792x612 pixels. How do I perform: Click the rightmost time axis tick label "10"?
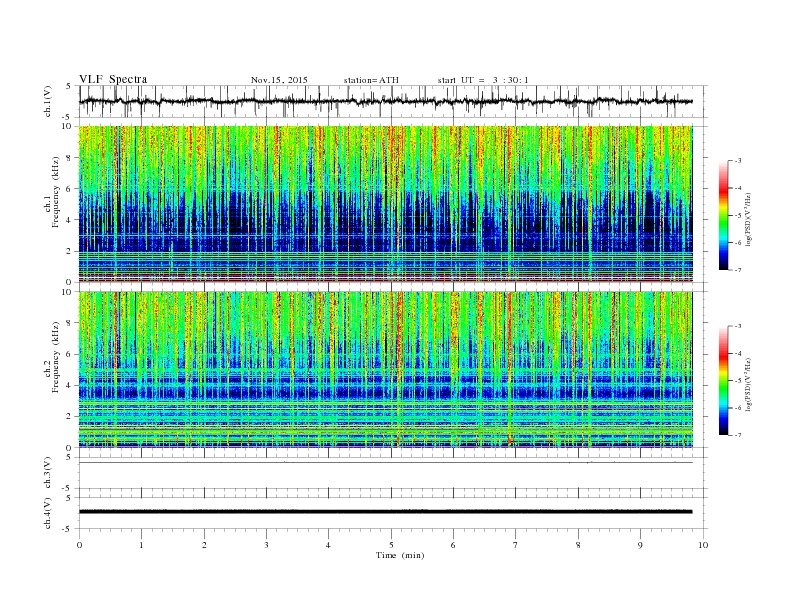(x=703, y=545)
